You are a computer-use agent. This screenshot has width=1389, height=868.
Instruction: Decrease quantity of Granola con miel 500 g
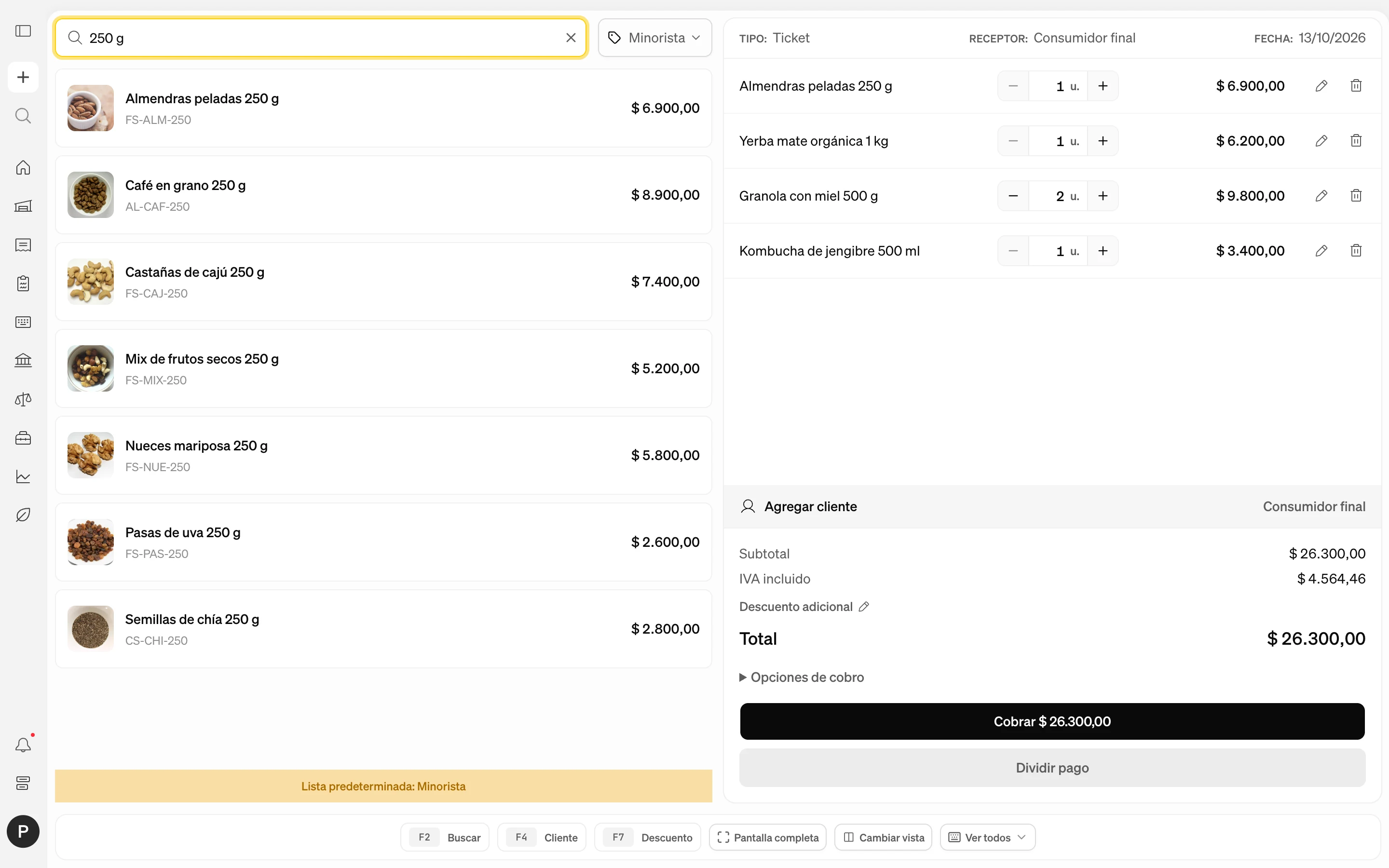(1013, 196)
